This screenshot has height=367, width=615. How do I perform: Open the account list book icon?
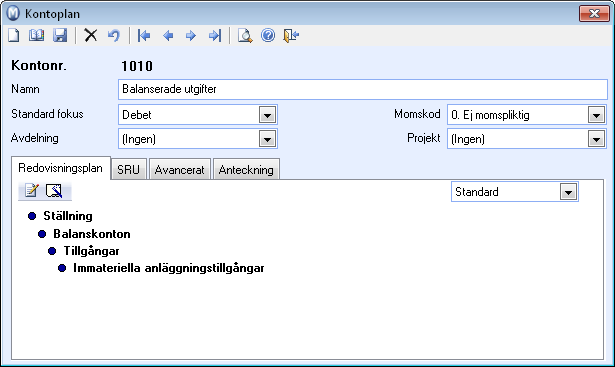[36, 36]
